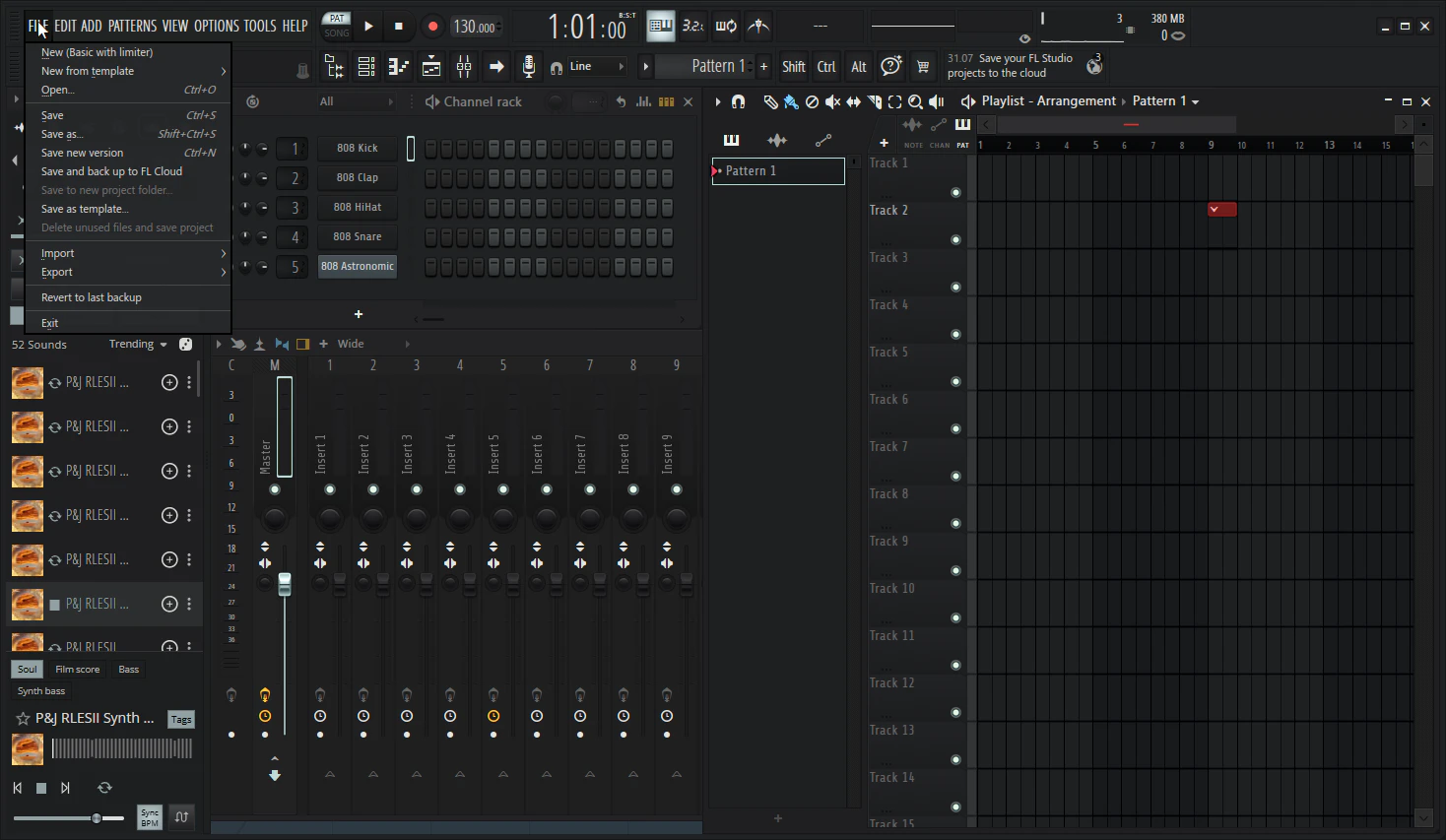Mute the Insert 1 mixer channel

(x=330, y=489)
